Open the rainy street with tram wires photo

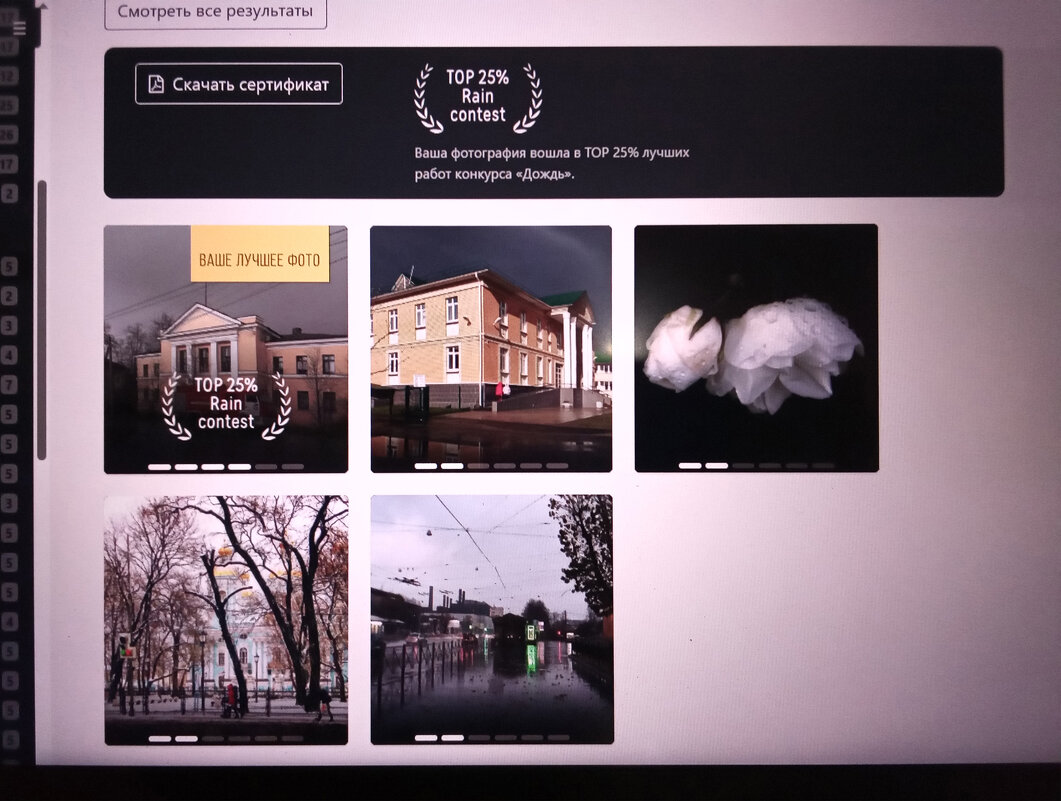[491, 610]
